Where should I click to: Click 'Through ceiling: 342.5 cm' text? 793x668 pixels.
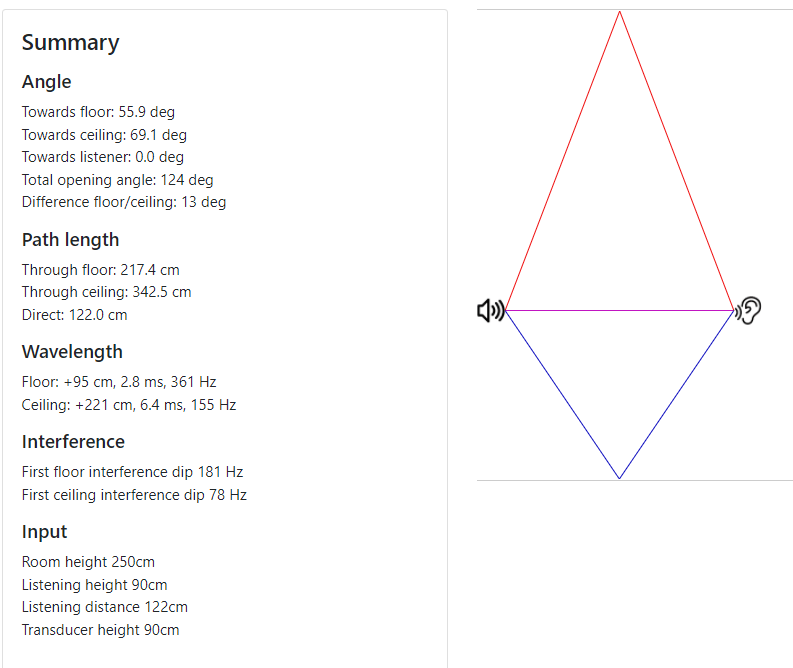coord(106,292)
